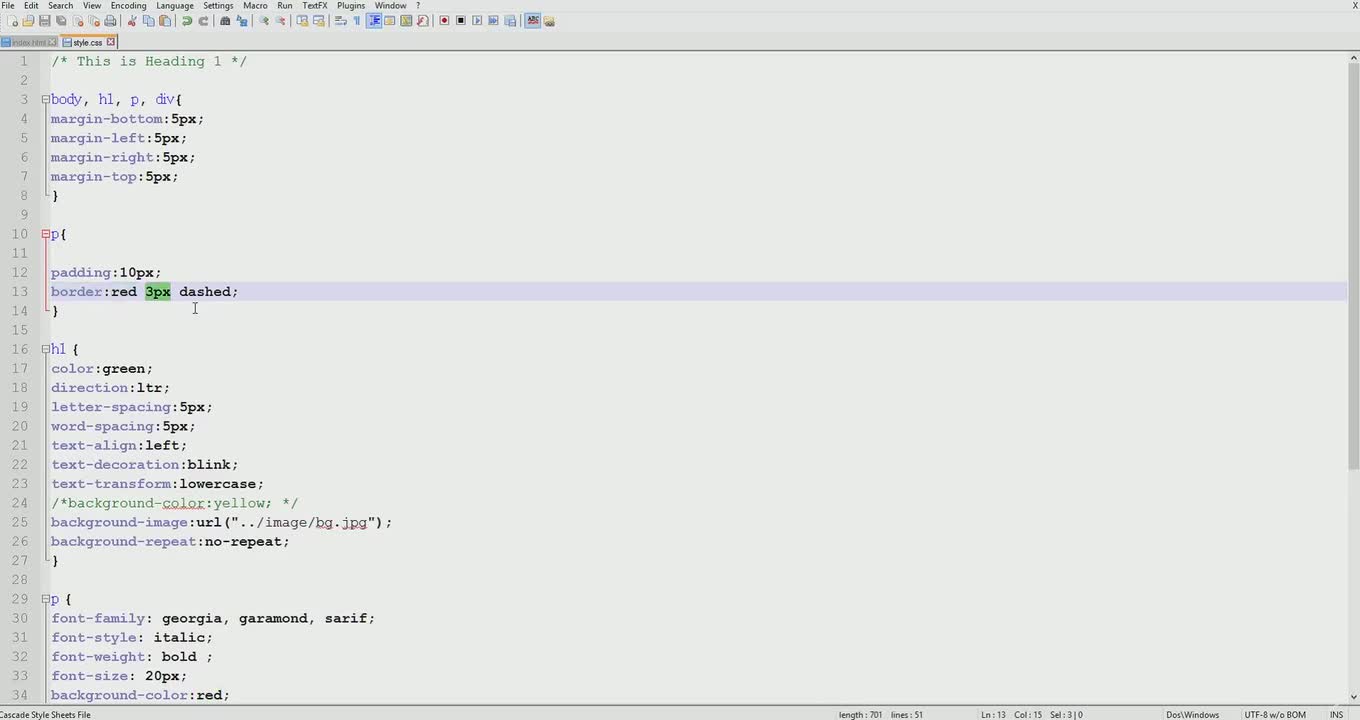Open Find with the binoculars icon

click(225, 21)
